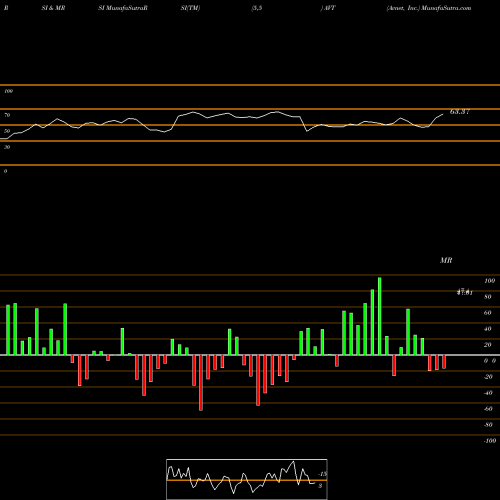Click the histogram axis label 40
The width and height of the screenshot is (500, 500).
point(488,329)
